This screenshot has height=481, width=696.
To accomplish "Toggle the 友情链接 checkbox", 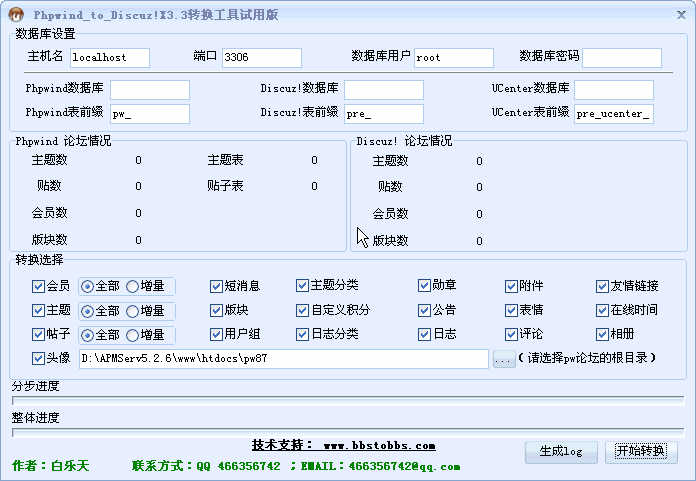I will pyautogui.click(x=602, y=286).
